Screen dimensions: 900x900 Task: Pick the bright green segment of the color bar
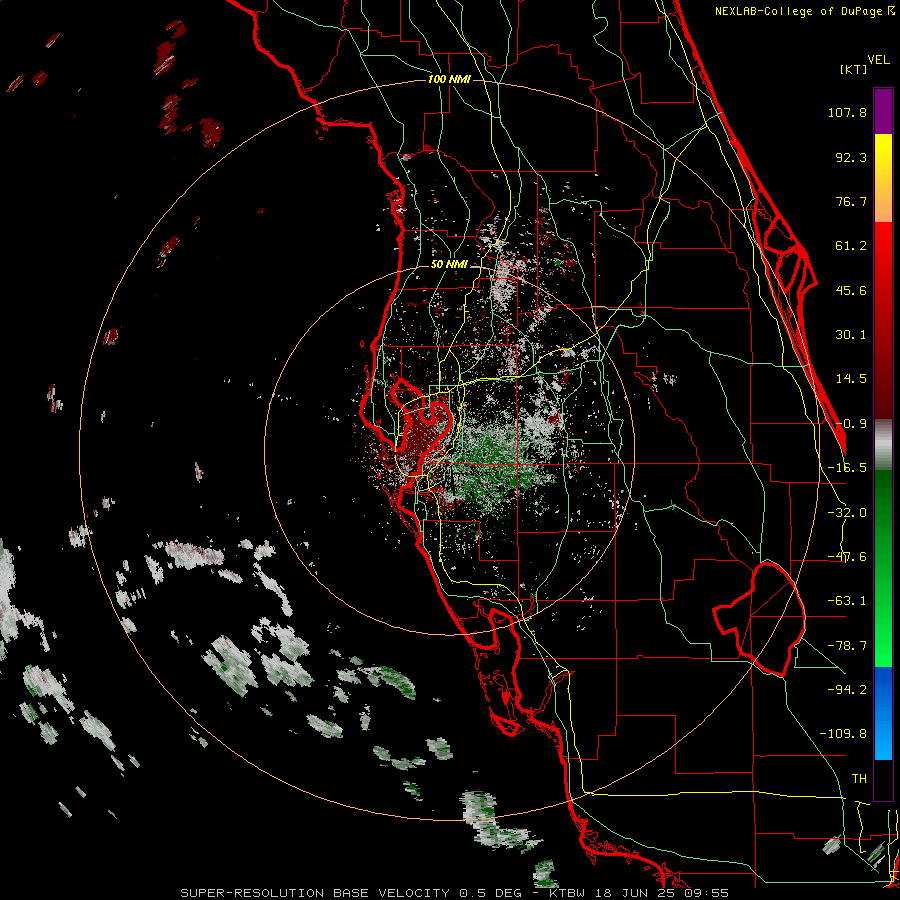(883, 568)
